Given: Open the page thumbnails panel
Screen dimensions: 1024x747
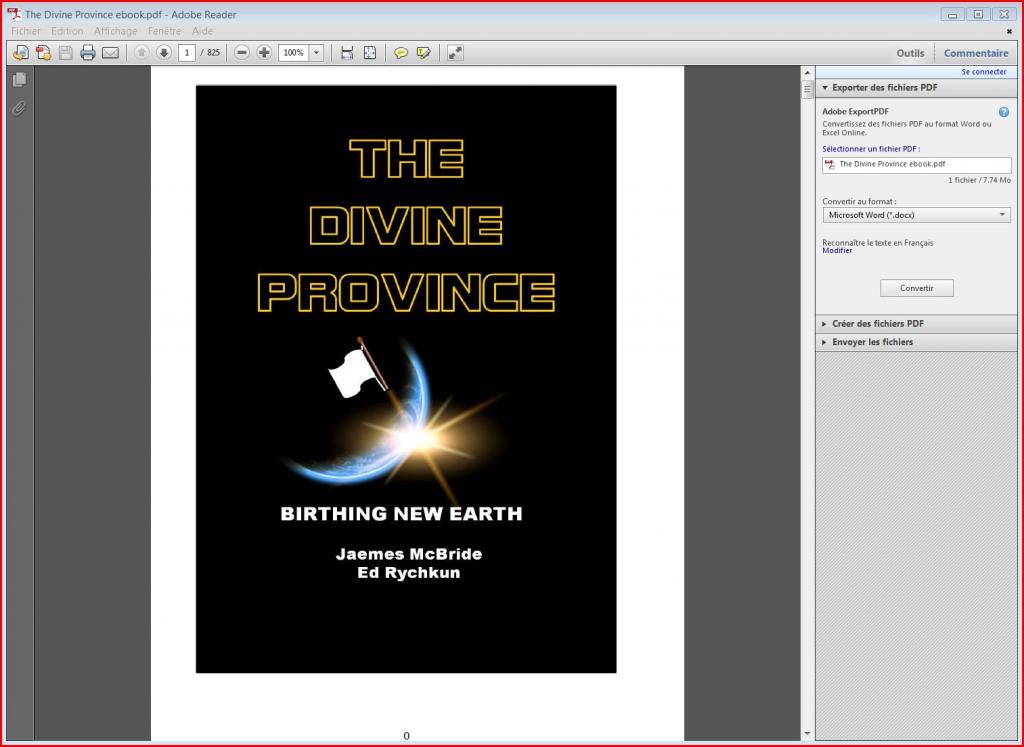Looking at the screenshot, I should 20,80.
